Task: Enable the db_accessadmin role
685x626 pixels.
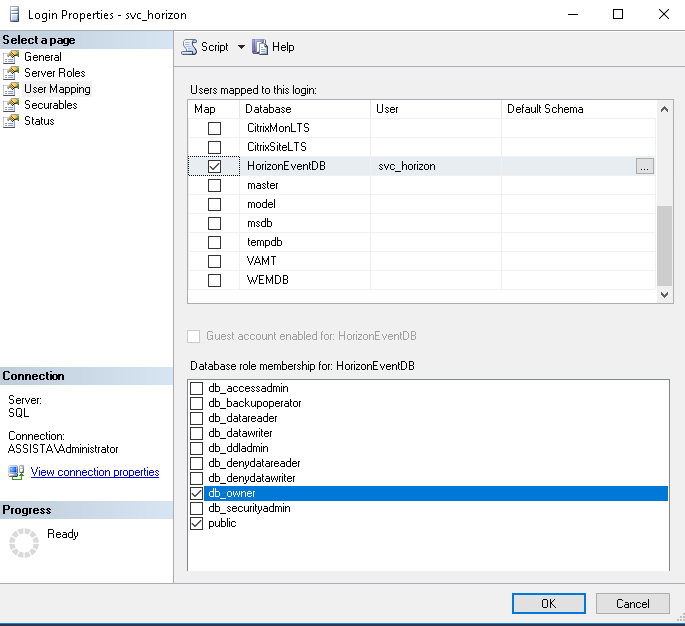Action: click(197, 388)
